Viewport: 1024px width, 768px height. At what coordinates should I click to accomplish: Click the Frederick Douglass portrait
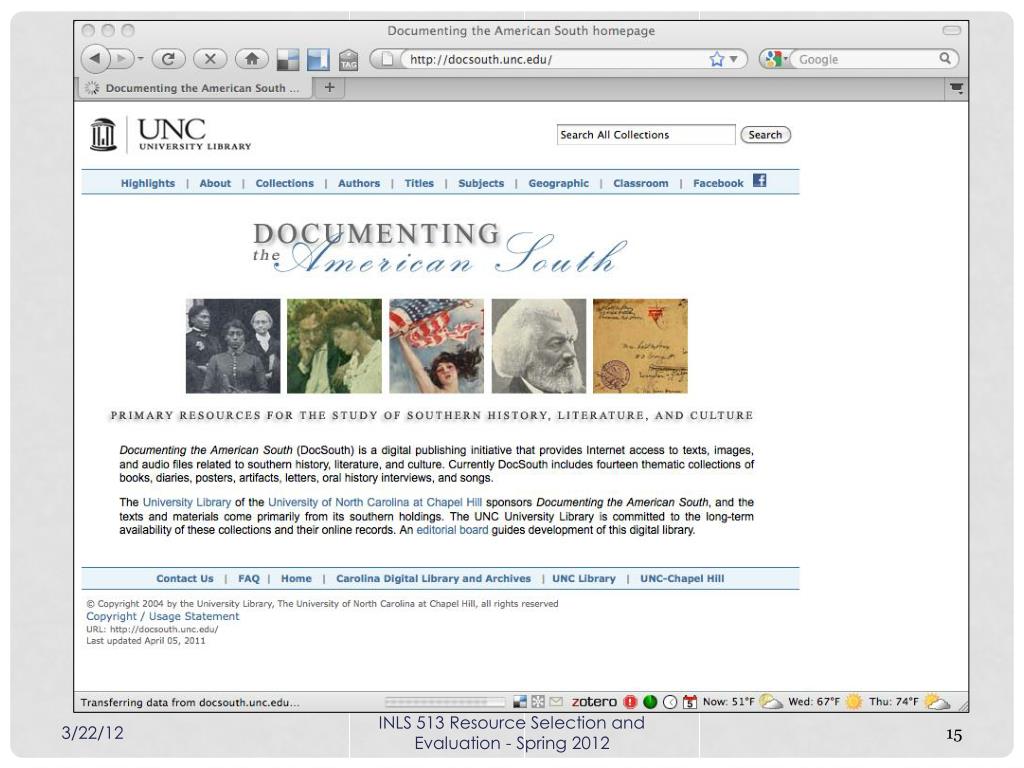[539, 346]
